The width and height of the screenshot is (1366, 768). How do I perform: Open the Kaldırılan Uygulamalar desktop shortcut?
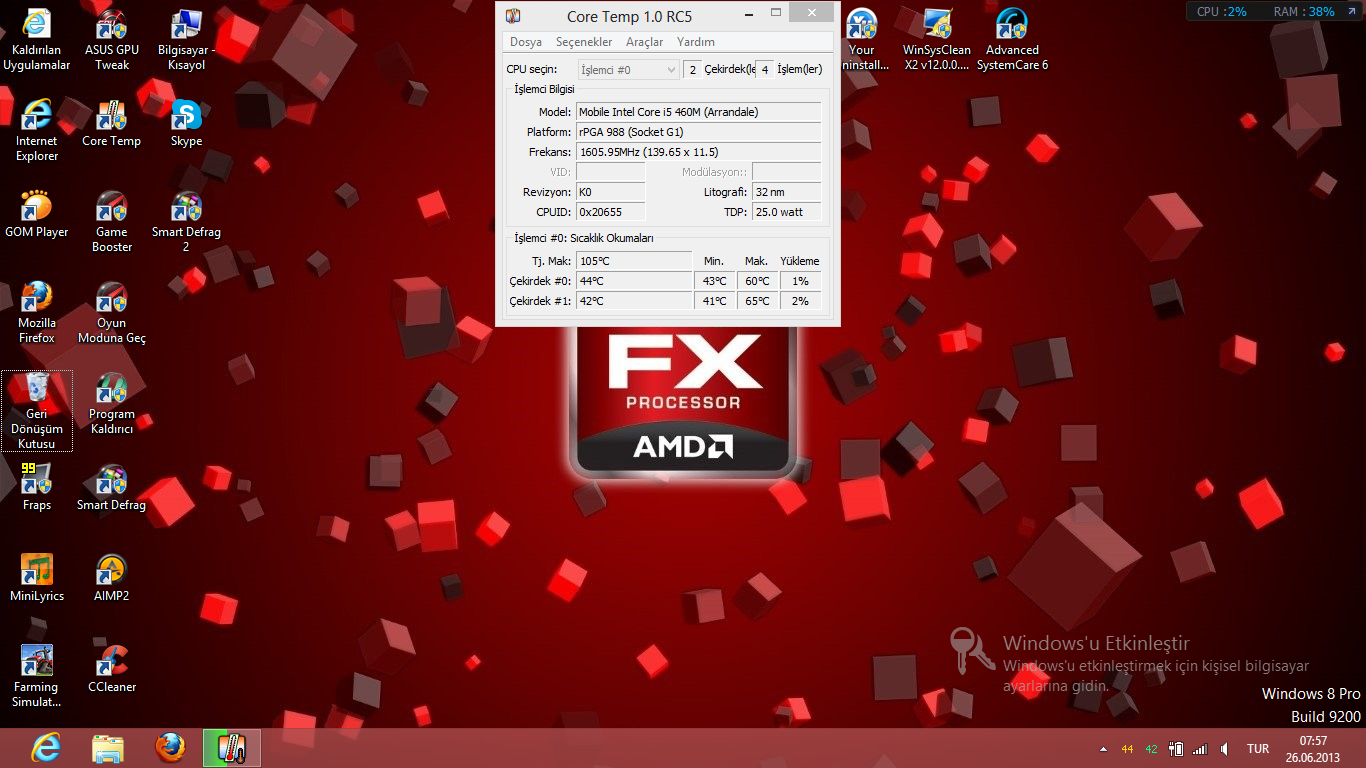coord(37,40)
